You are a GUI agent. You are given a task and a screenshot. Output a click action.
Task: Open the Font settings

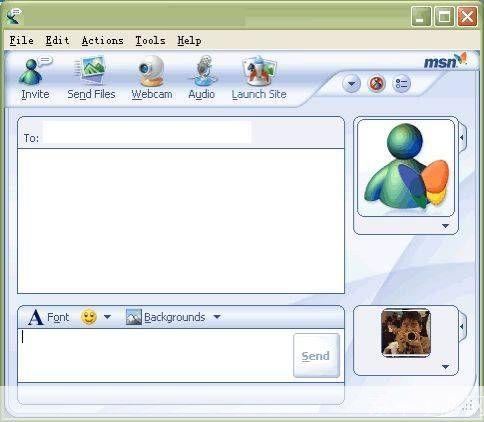[x=49, y=317]
